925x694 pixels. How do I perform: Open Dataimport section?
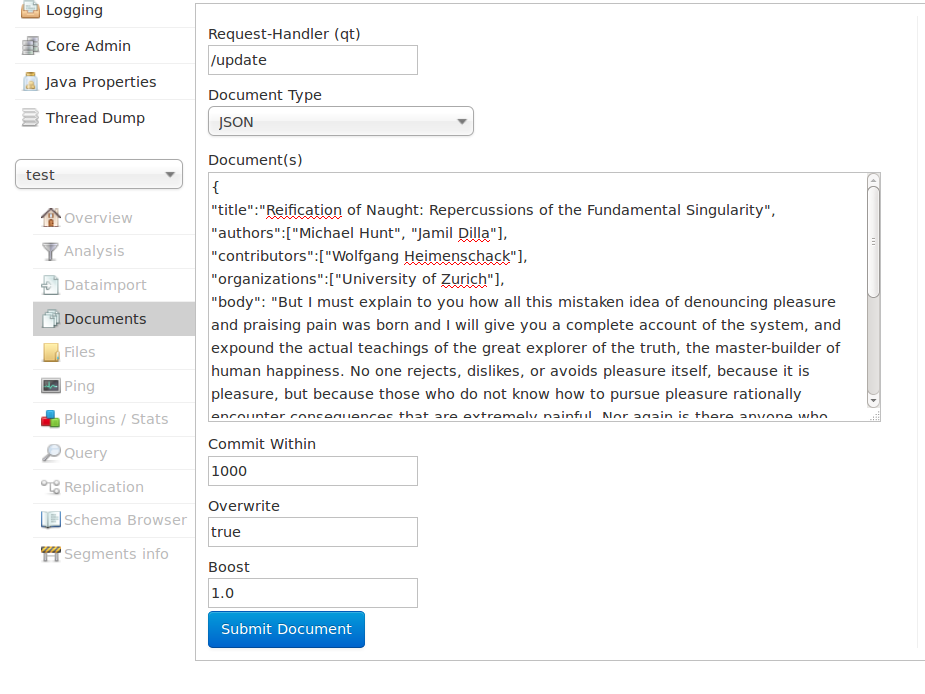pyautogui.click(x=105, y=285)
